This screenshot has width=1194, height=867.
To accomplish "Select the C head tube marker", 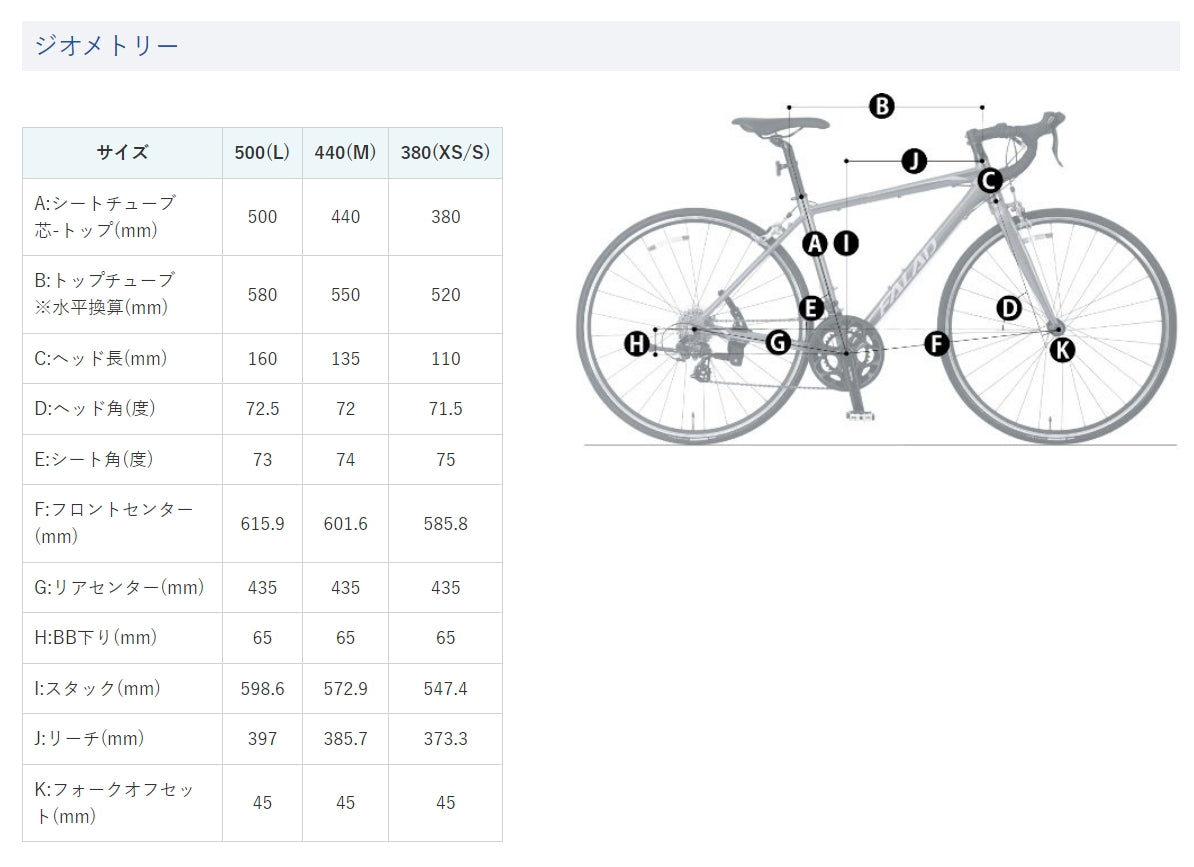I will click(x=988, y=181).
